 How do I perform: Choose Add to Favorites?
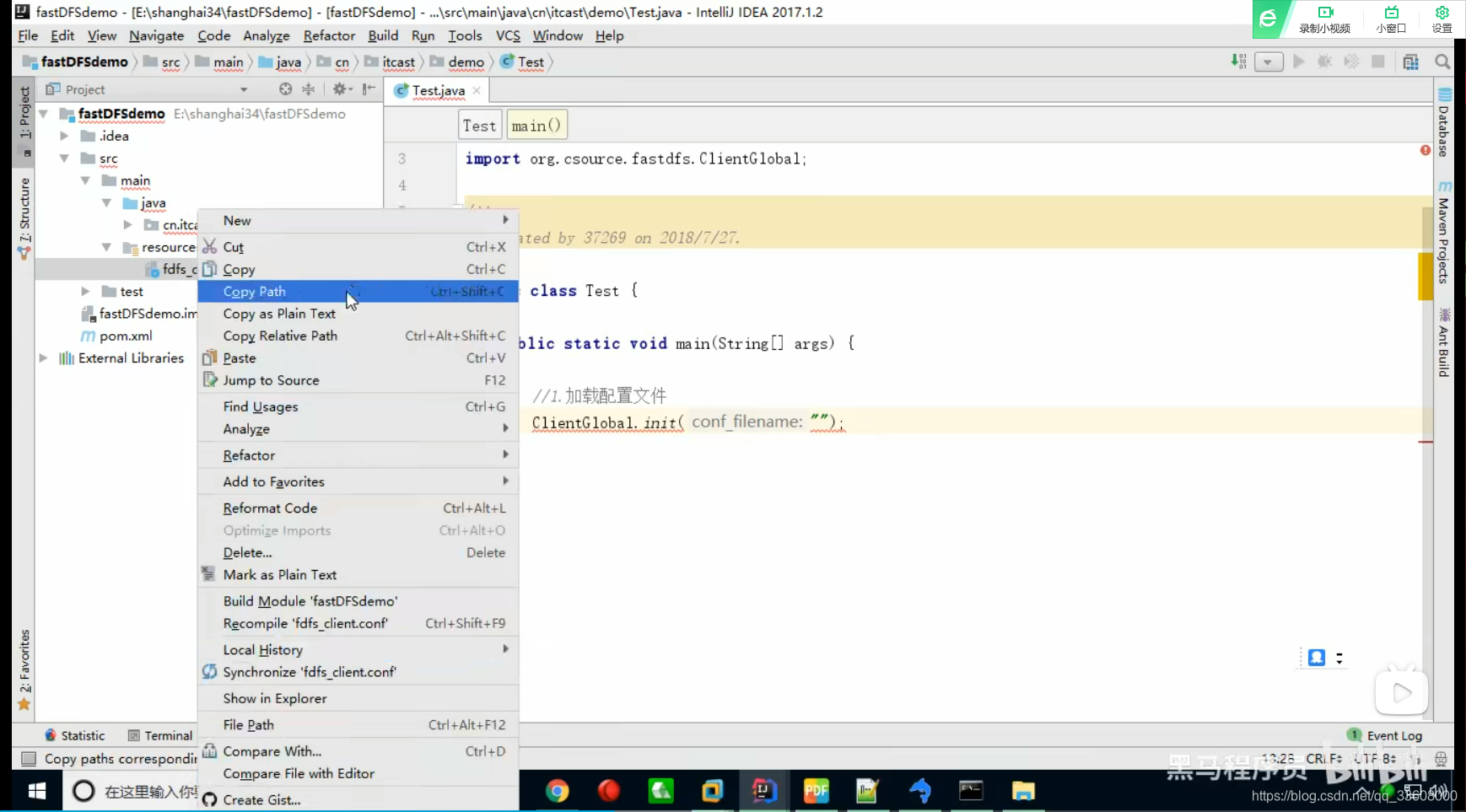[358, 481]
